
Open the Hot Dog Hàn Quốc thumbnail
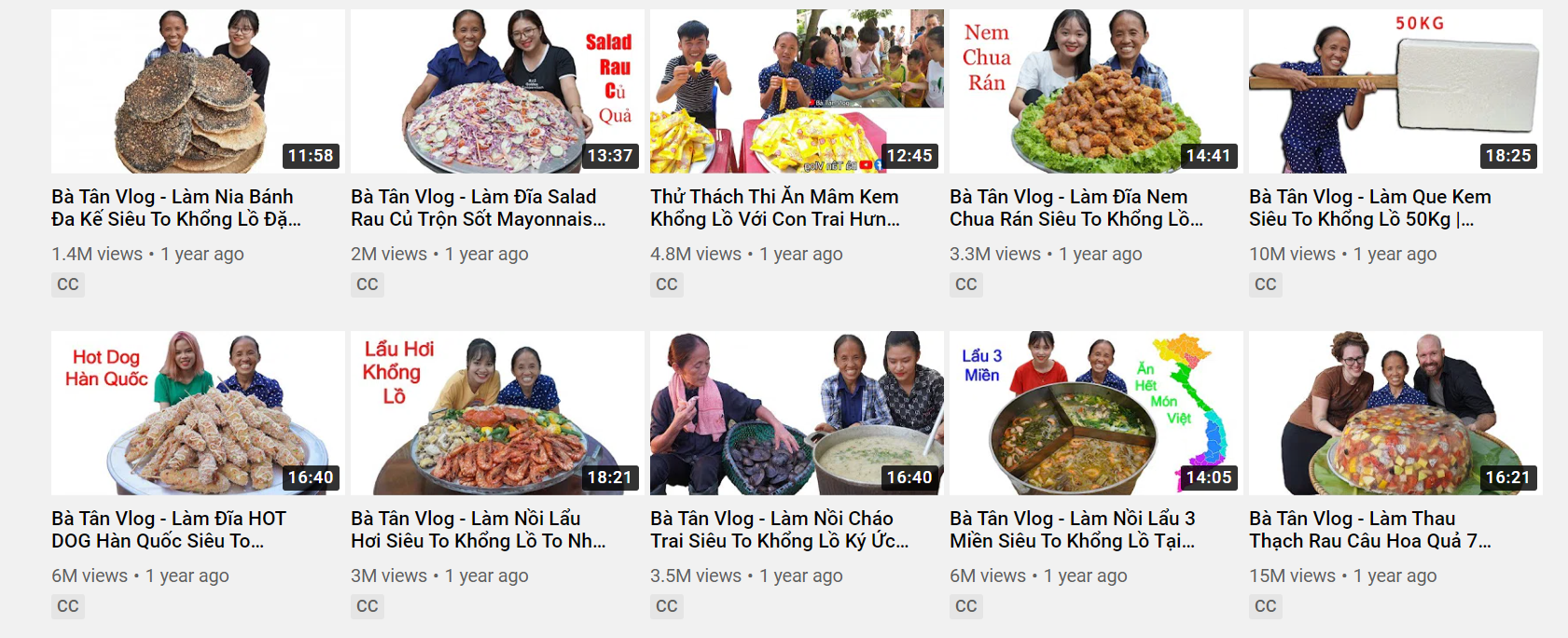pos(198,413)
